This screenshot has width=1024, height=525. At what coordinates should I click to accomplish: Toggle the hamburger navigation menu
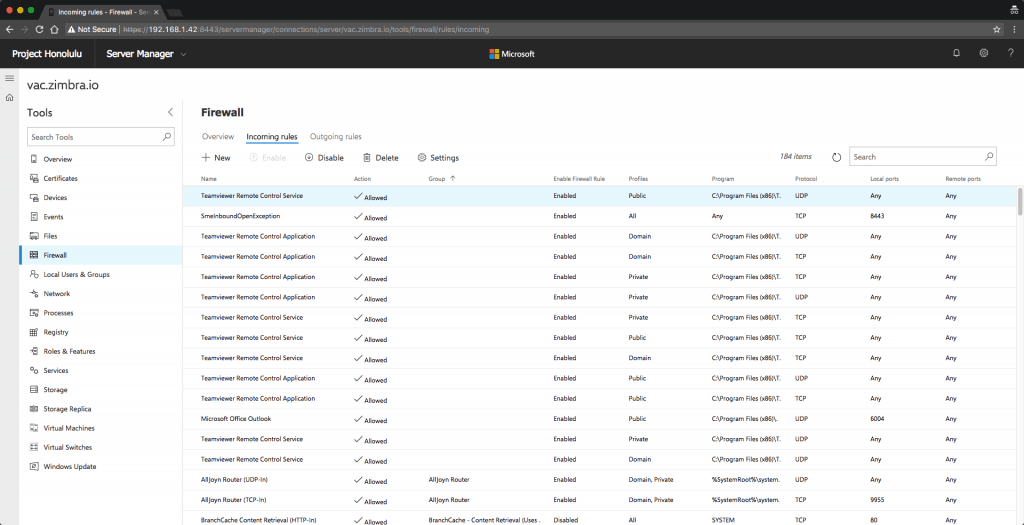pos(9,78)
